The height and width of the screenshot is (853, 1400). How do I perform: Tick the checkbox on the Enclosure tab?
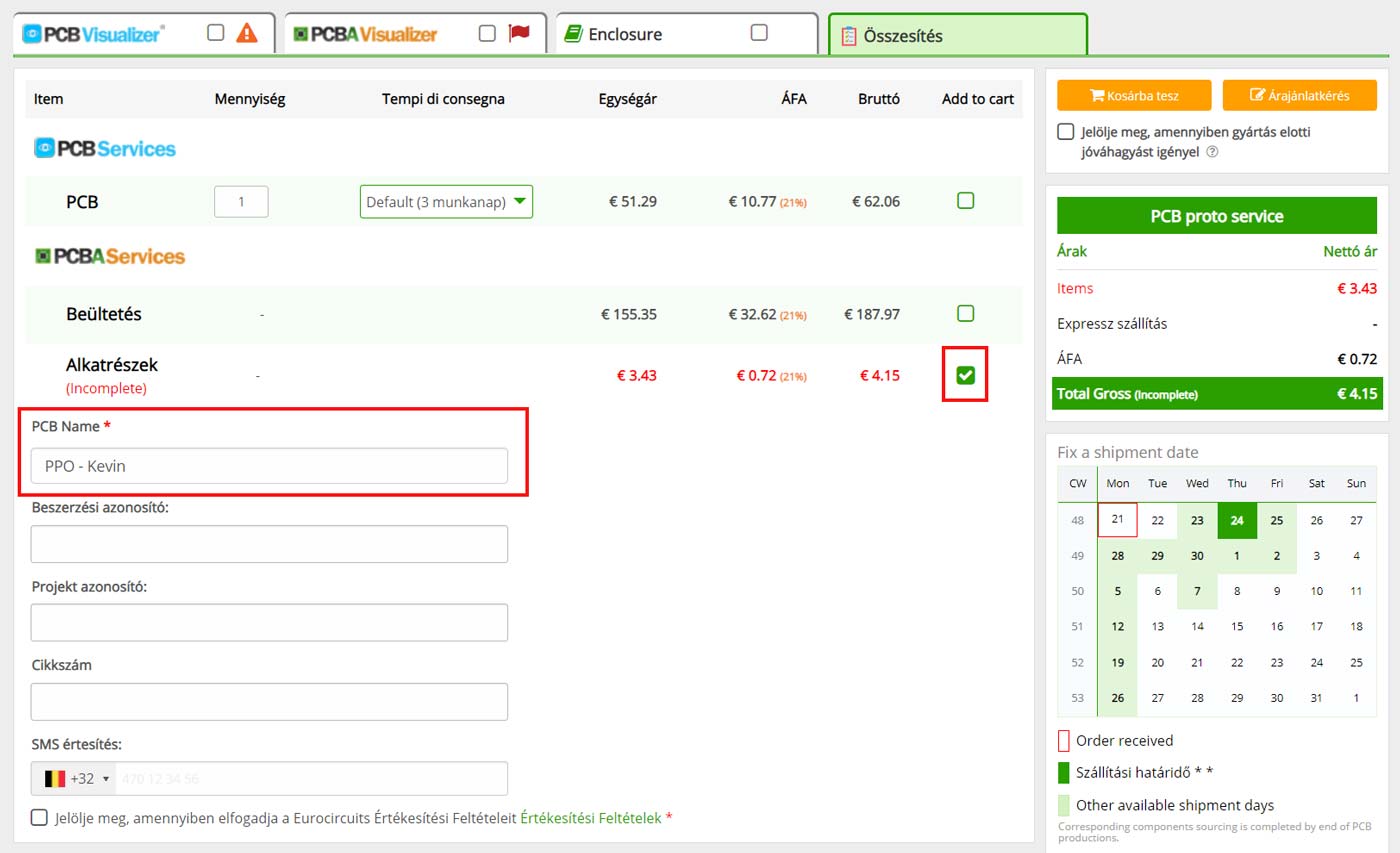point(759,33)
